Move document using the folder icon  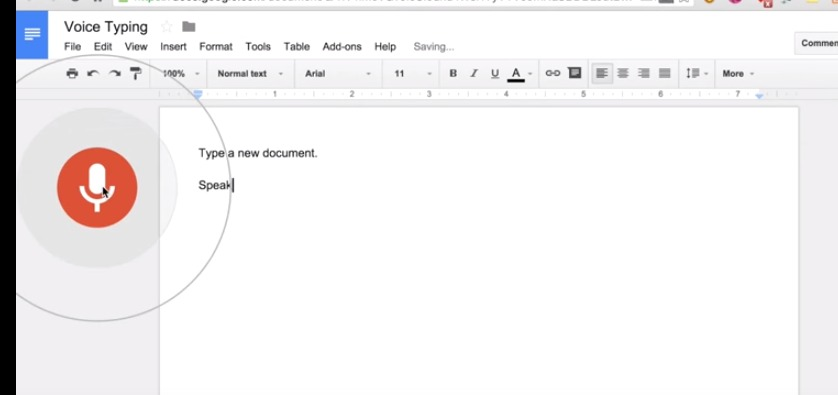pos(189,26)
